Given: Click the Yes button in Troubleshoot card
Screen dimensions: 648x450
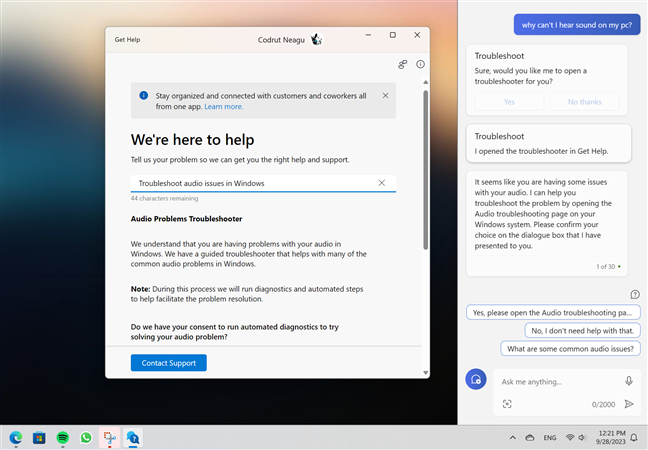Looking at the screenshot, I should (509, 102).
